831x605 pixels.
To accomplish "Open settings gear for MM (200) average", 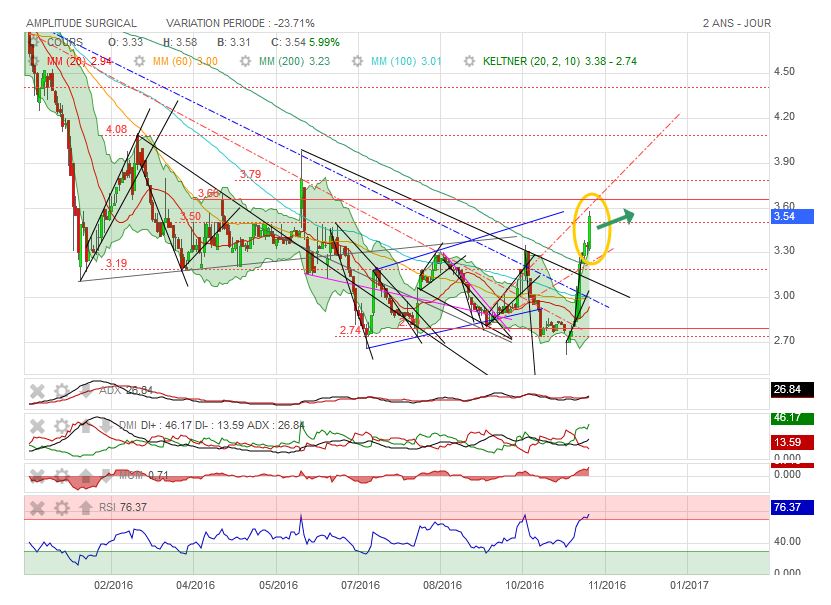I will point(245,61).
